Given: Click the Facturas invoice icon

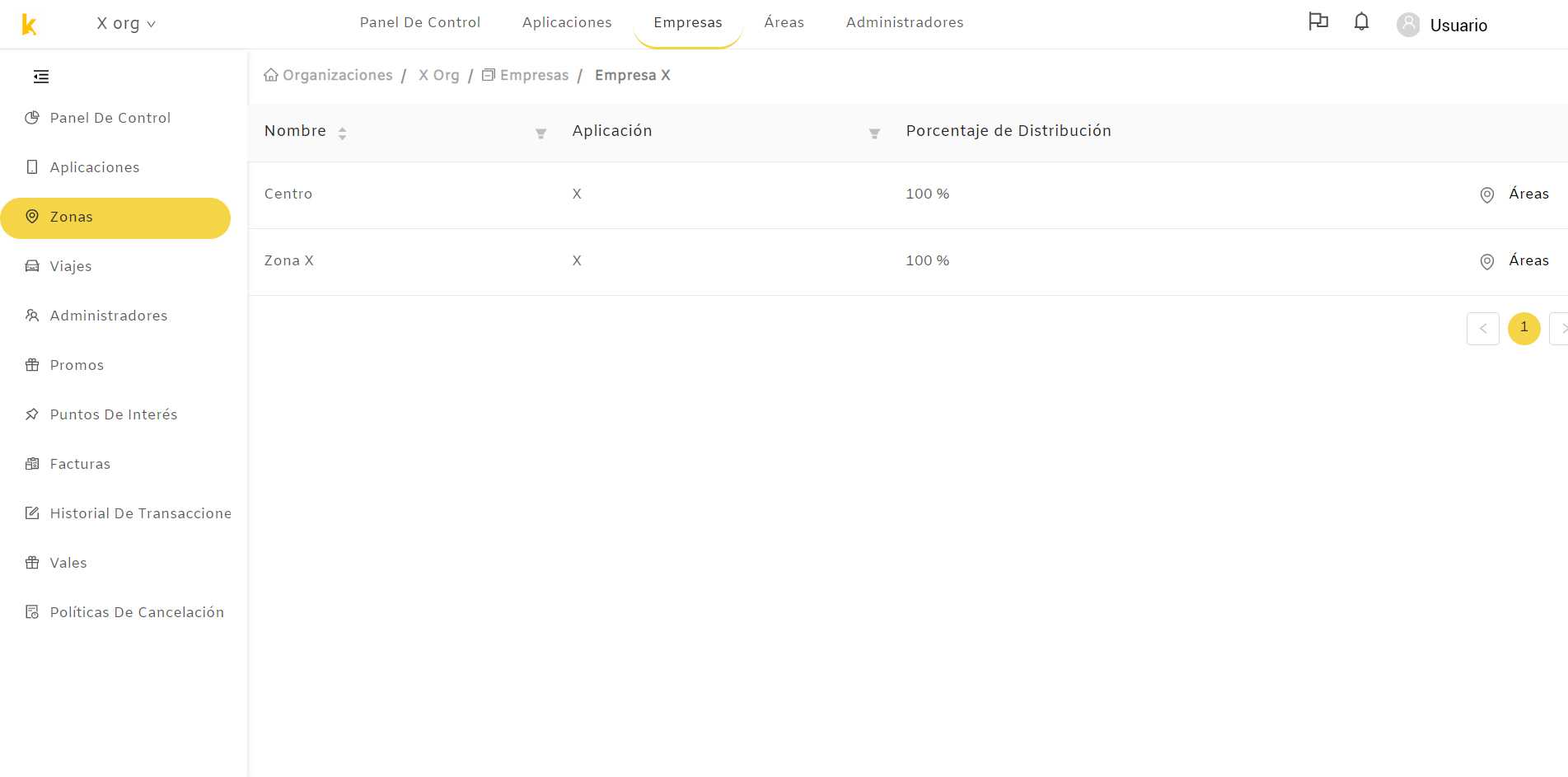Looking at the screenshot, I should point(32,464).
